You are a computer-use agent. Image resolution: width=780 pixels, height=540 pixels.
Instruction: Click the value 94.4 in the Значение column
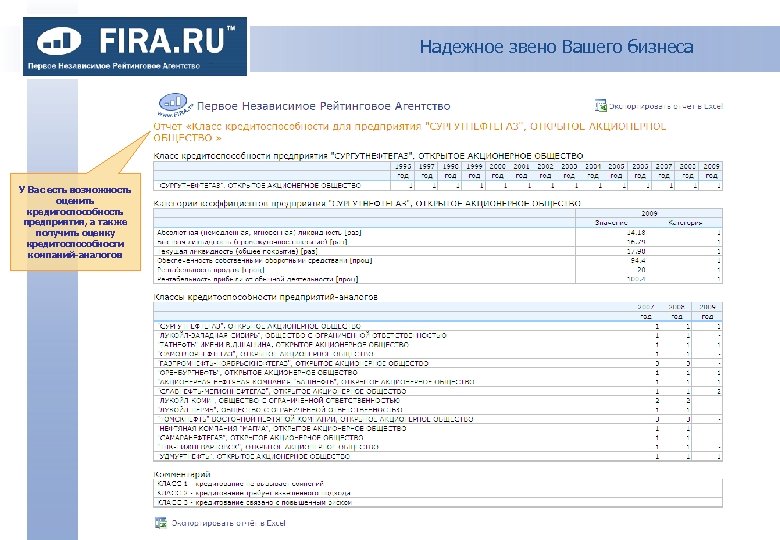[638, 261]
